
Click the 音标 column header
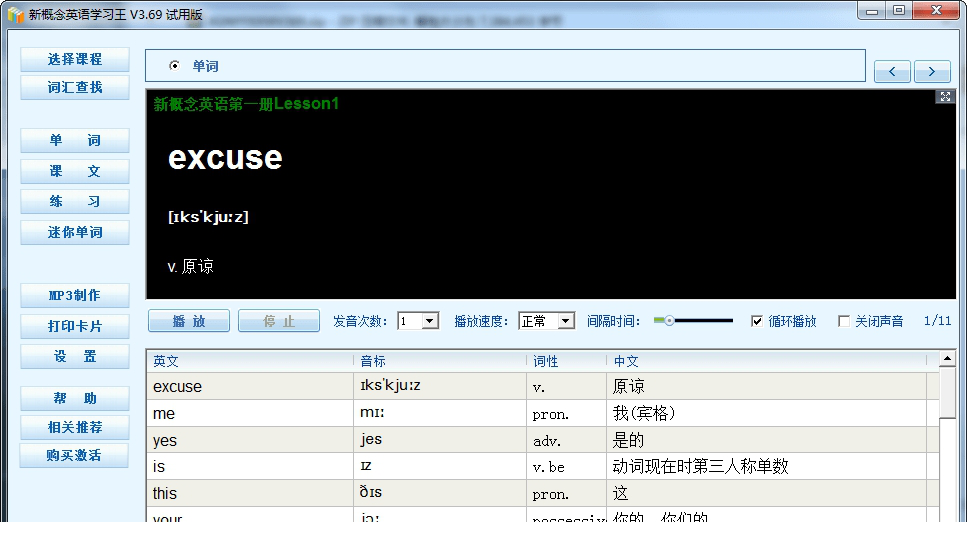440,361
